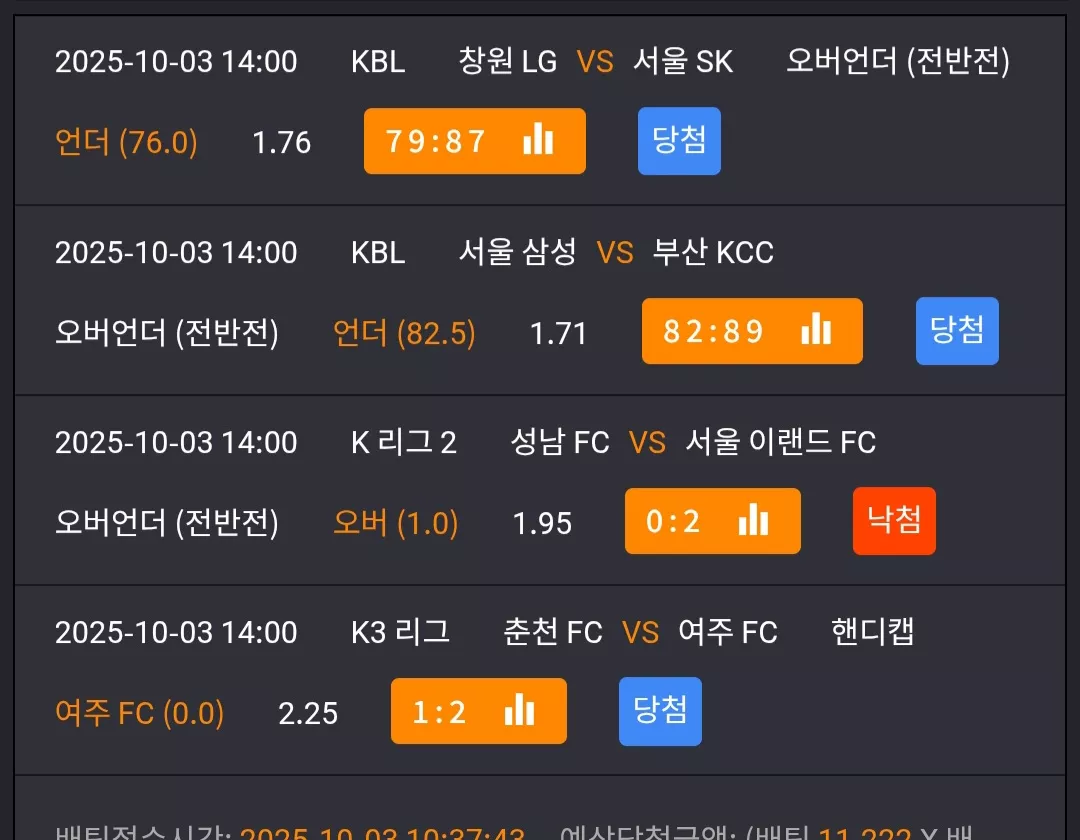Click the 부산 KCC team name
Screen dimensions: 1080x840
click(x=714, y=252)
